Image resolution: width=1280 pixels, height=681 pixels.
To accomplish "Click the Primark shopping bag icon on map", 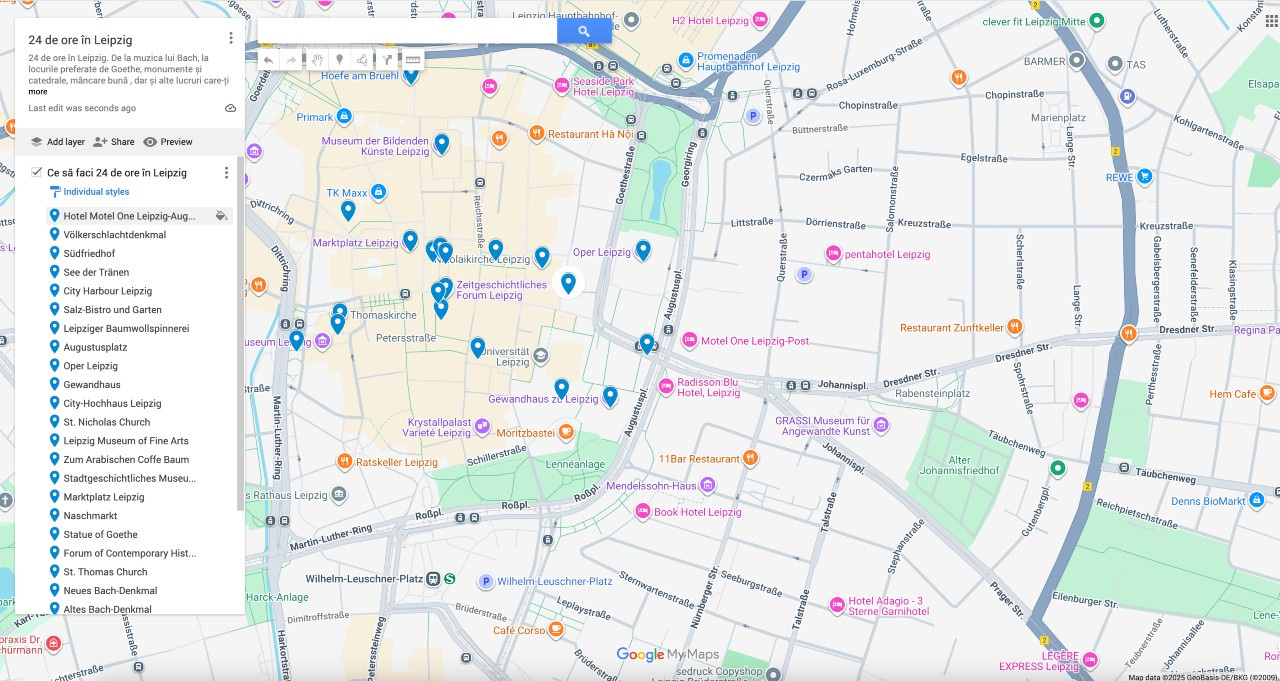I will click(x=344, y=117).
